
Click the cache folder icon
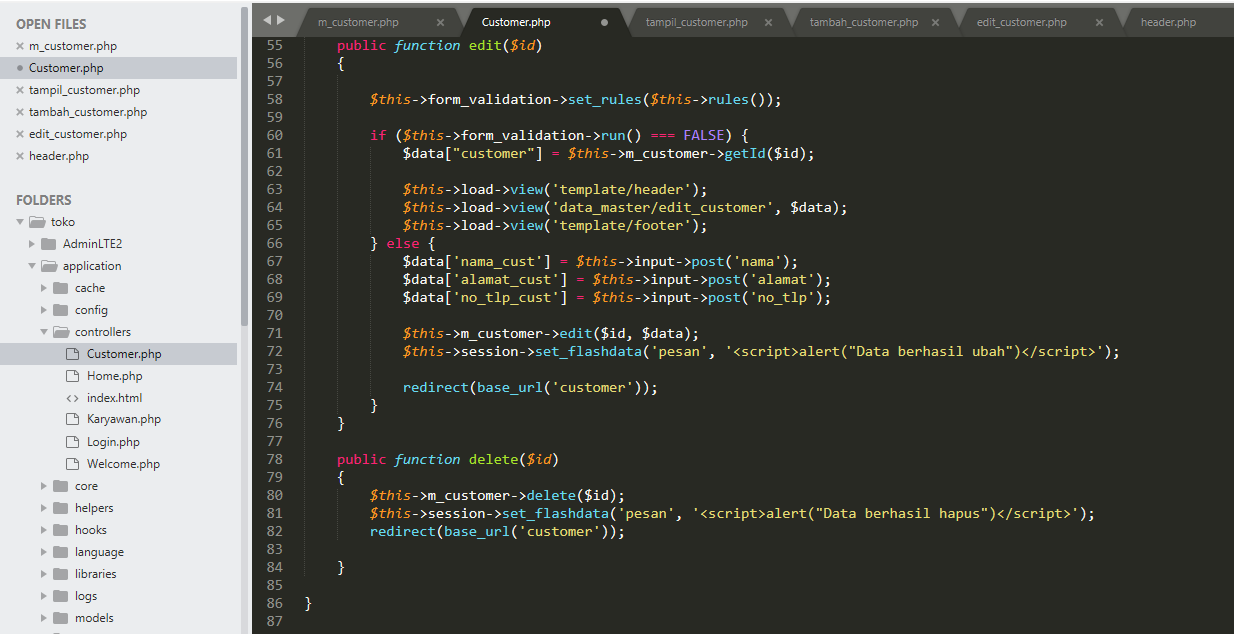pyautogui.click(x=61, y=288)
